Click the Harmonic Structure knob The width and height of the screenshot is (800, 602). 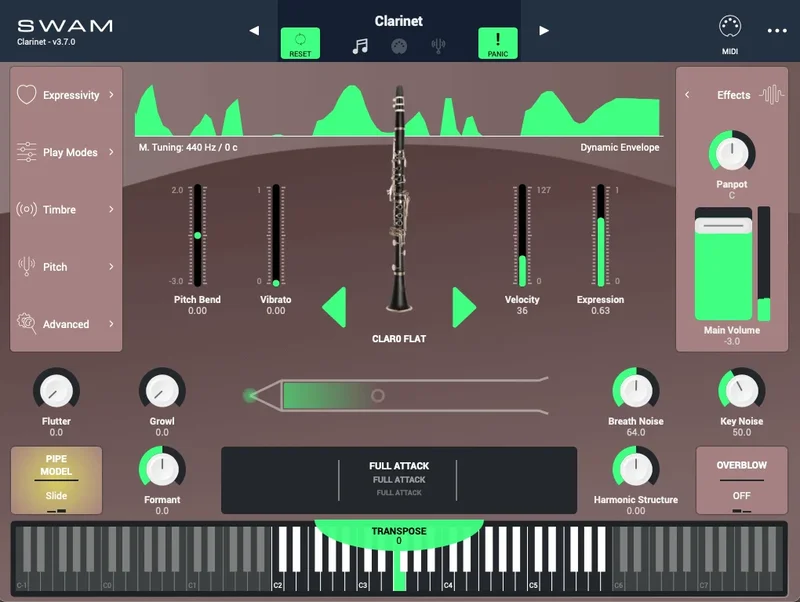point(636,469)
